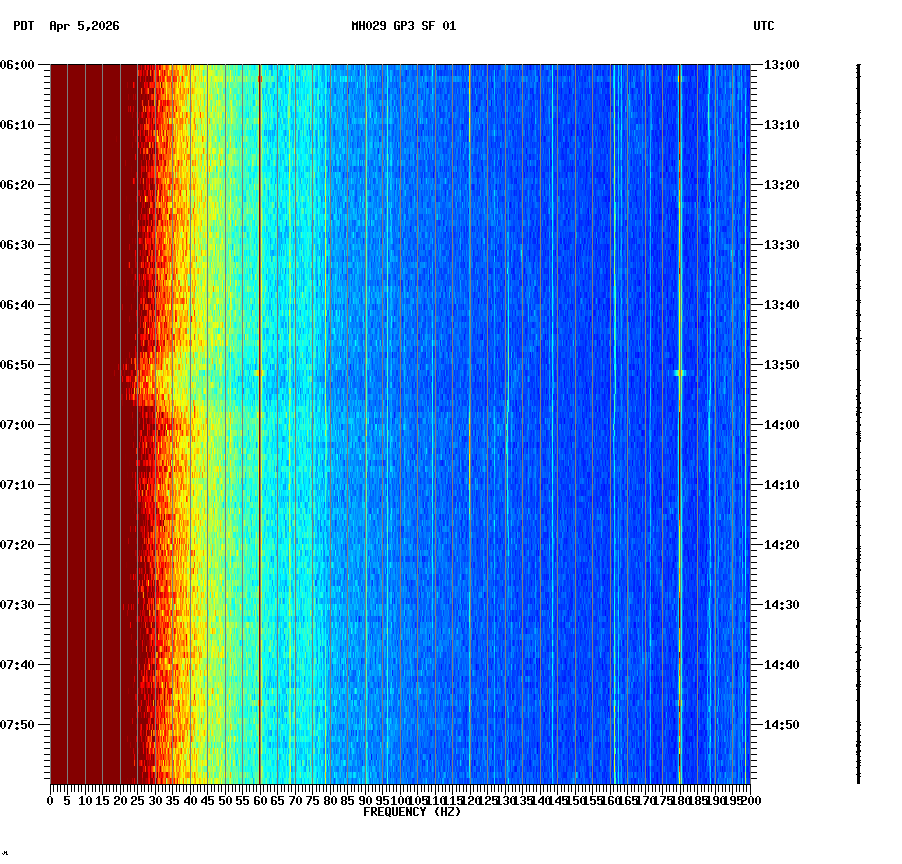The width and height of the screenshot is (902, 864).
Task: Select the 0 Hz frequency tick label
Action: coord(48,800)
